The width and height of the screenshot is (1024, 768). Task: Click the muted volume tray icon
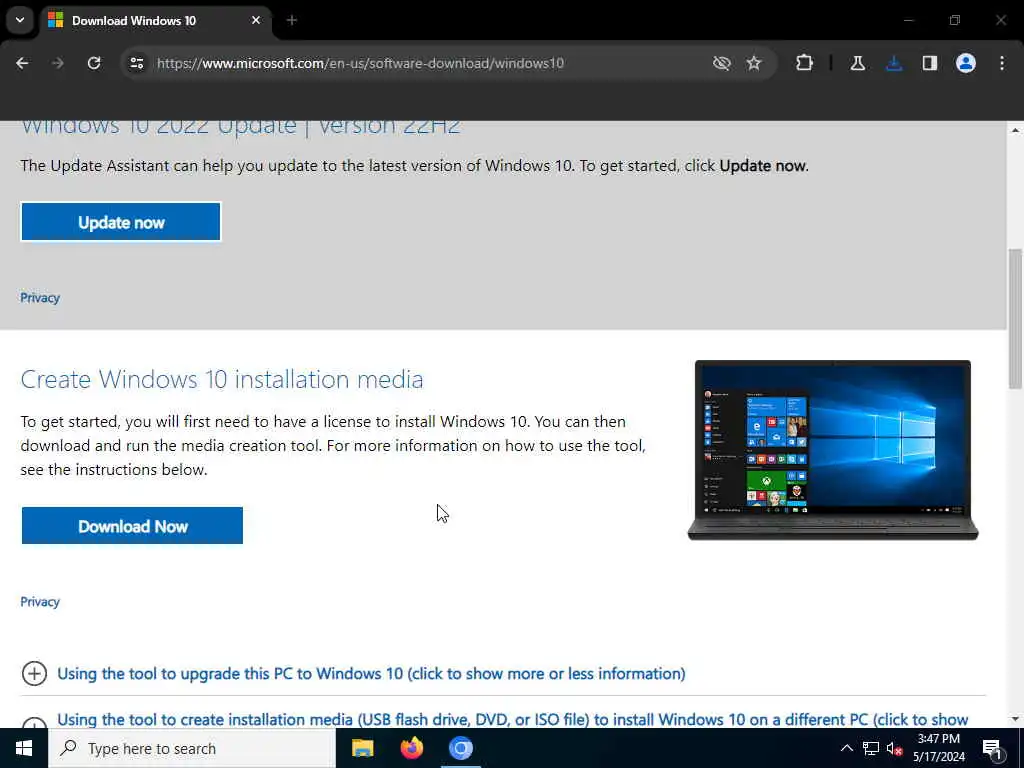click(894, 748)
